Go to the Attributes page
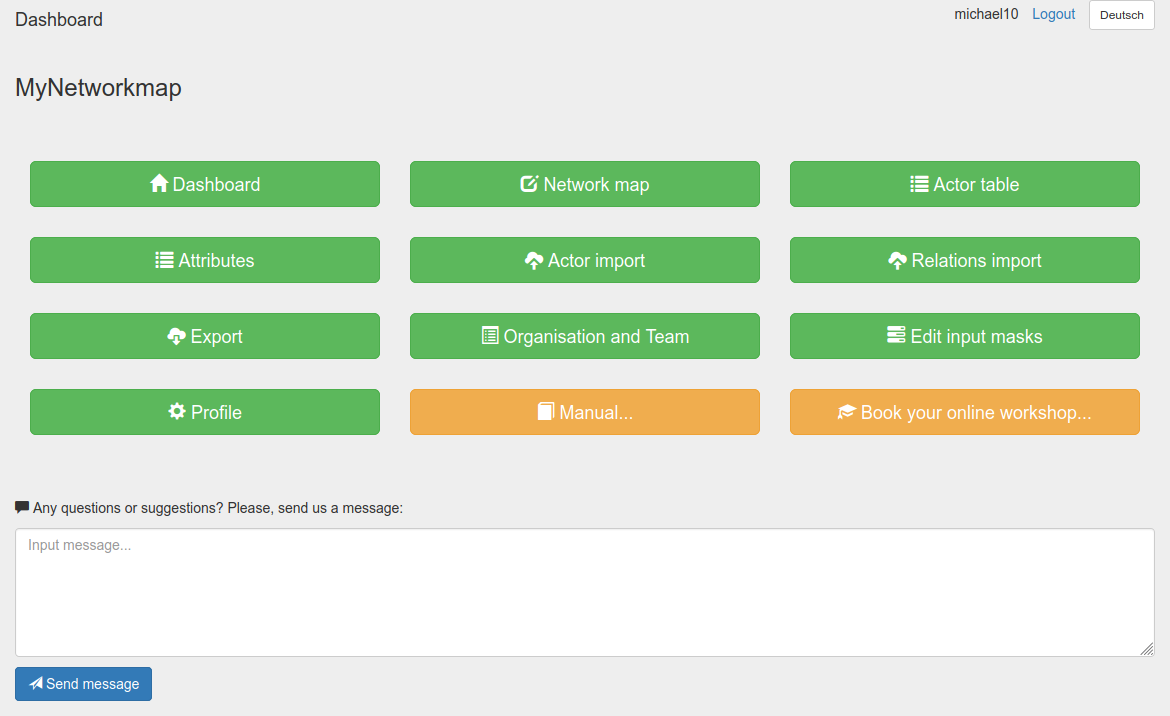 click(x=204, y=260)
